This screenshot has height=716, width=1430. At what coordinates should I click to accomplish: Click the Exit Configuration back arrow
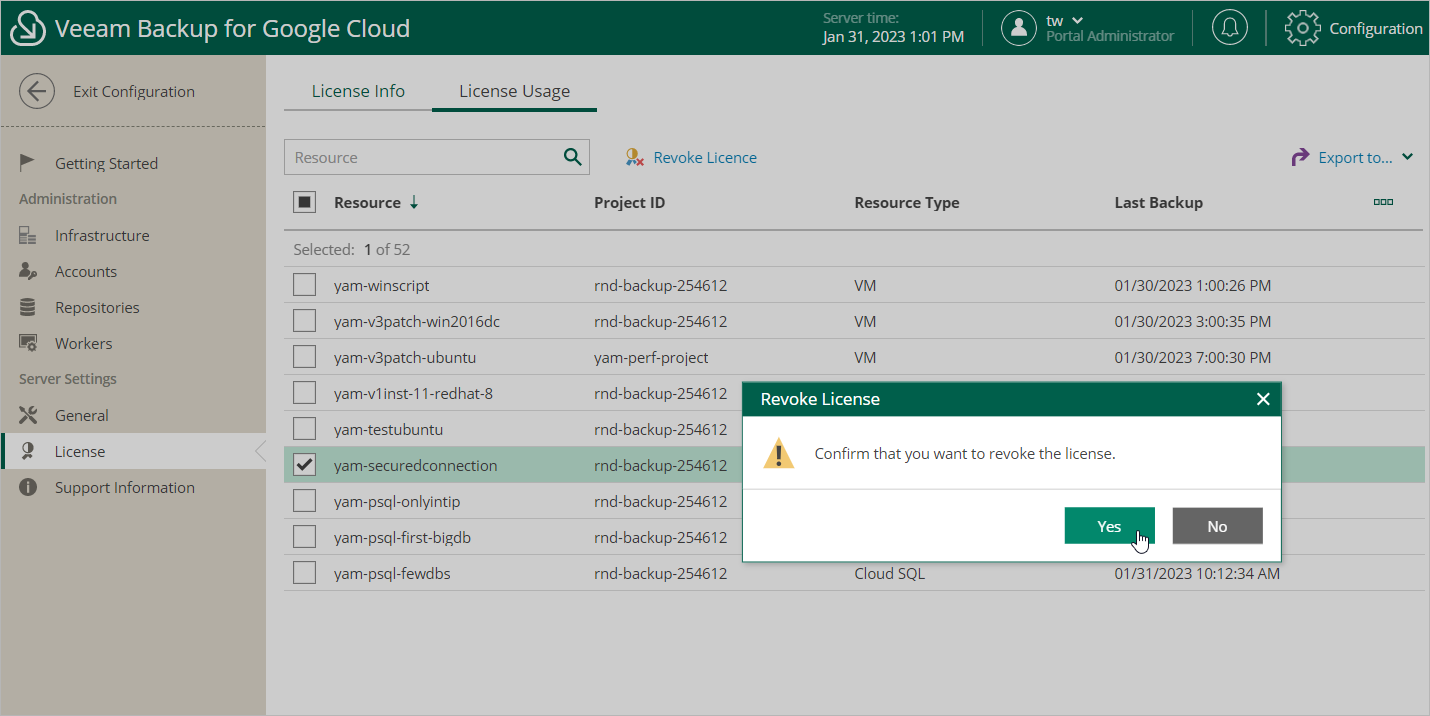click(x=37, y=91)
